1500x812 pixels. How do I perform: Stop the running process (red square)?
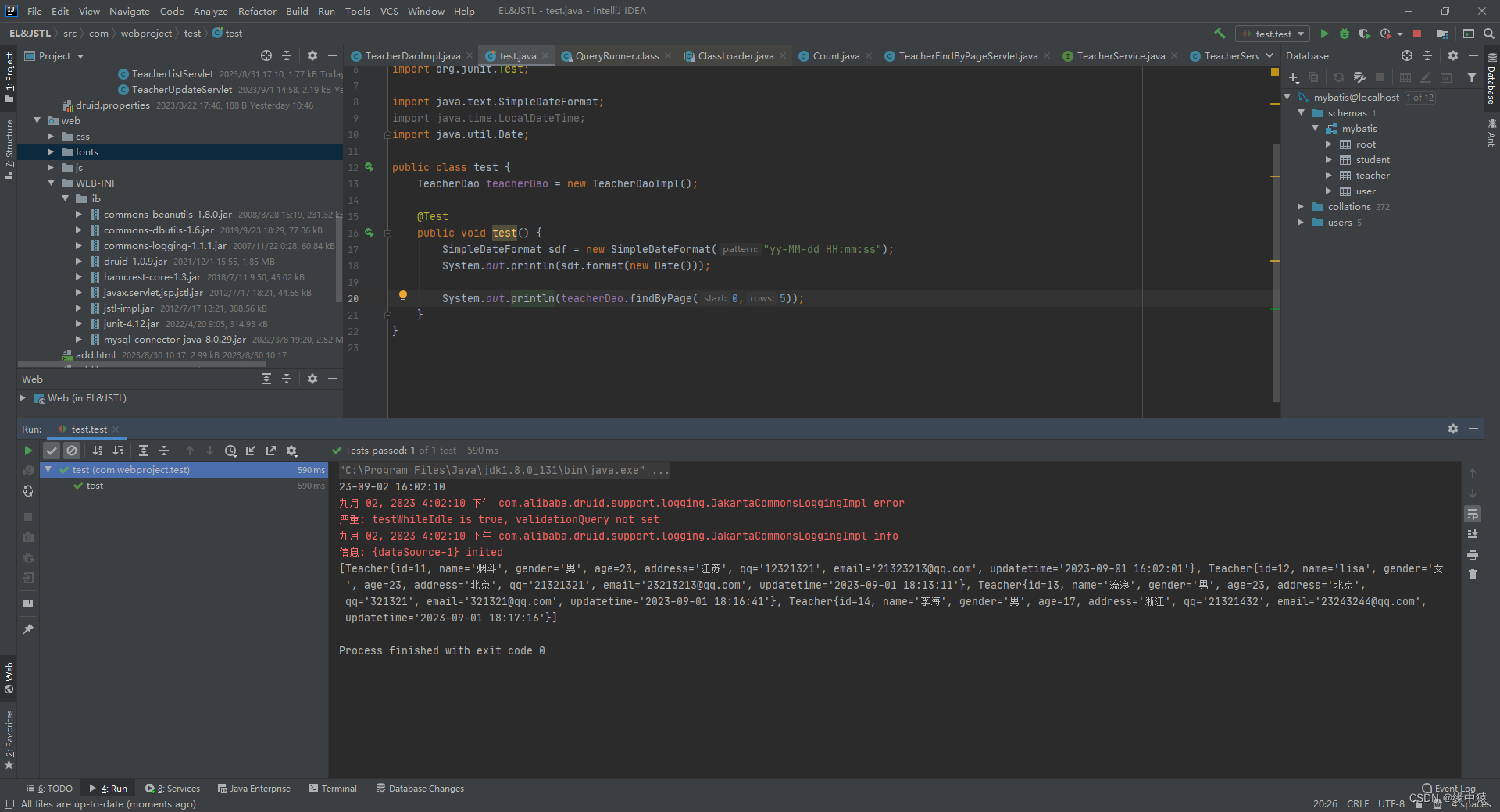[x=1418, y=34]
